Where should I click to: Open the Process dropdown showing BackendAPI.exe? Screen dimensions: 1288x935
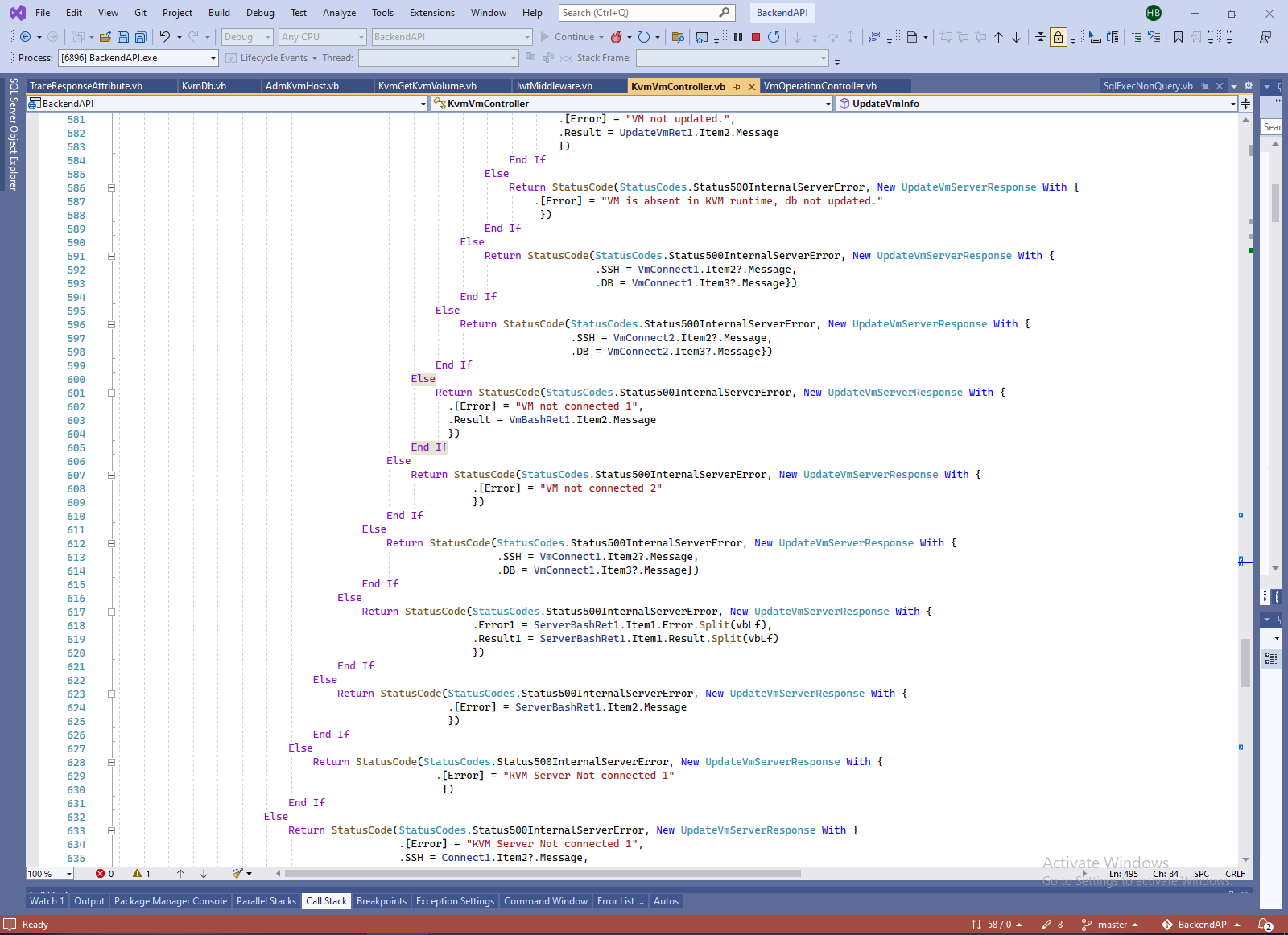(x=138, y=58)
